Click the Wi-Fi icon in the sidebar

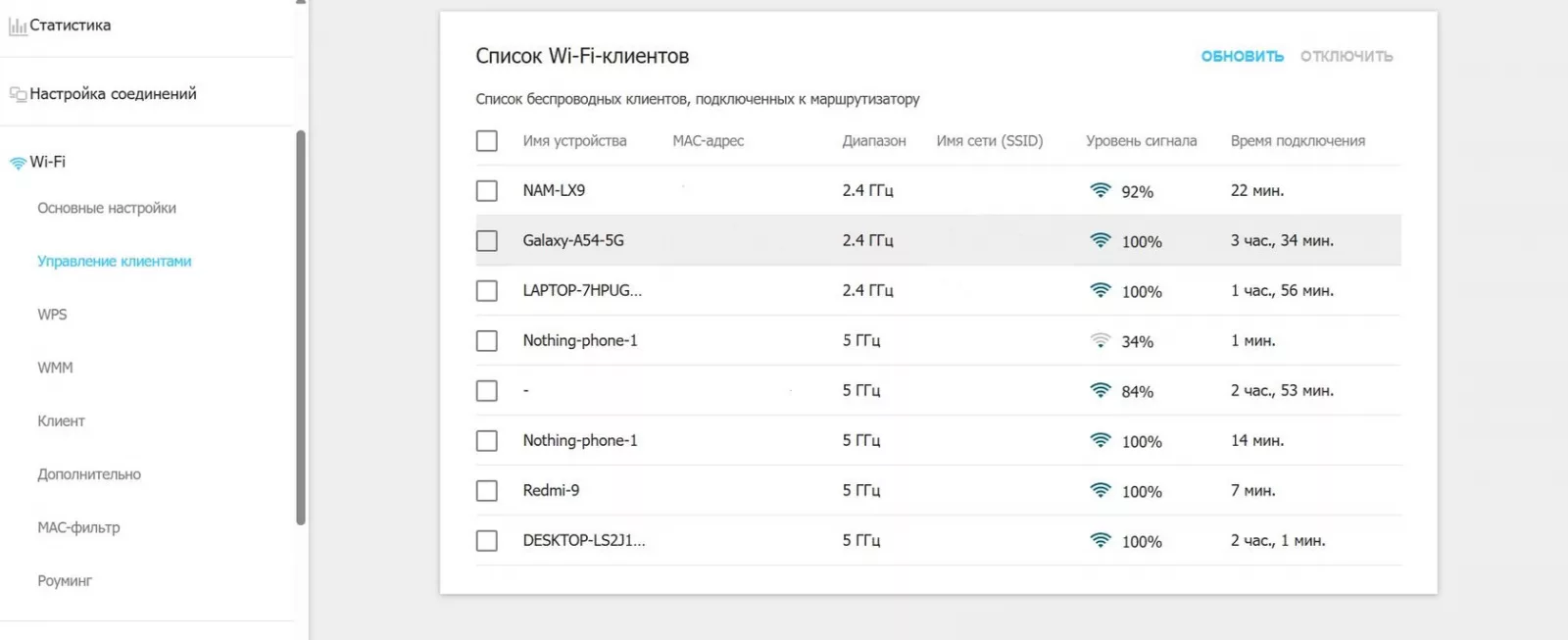point(18,163)
